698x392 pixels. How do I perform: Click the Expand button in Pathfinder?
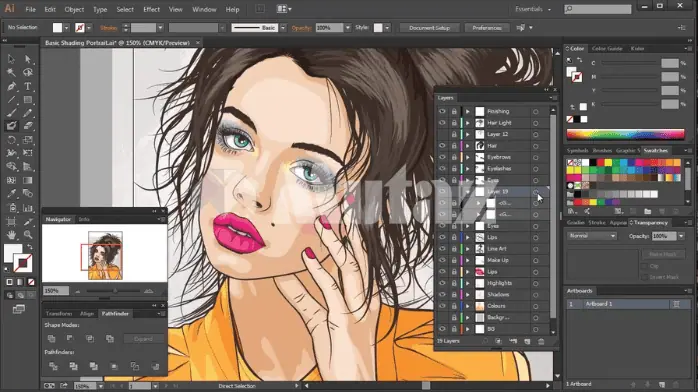click(x=143, y=339)
